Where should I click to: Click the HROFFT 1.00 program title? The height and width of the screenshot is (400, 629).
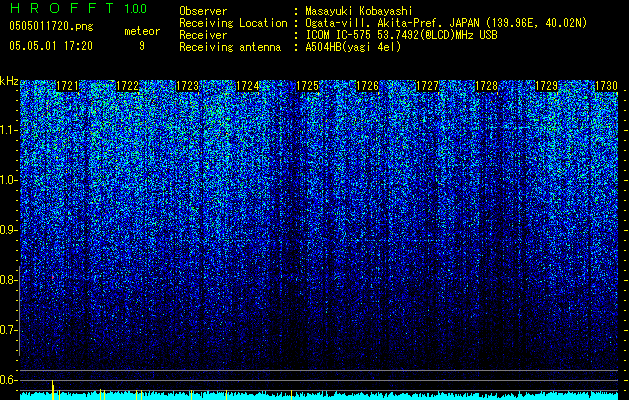tap(78, 8)
